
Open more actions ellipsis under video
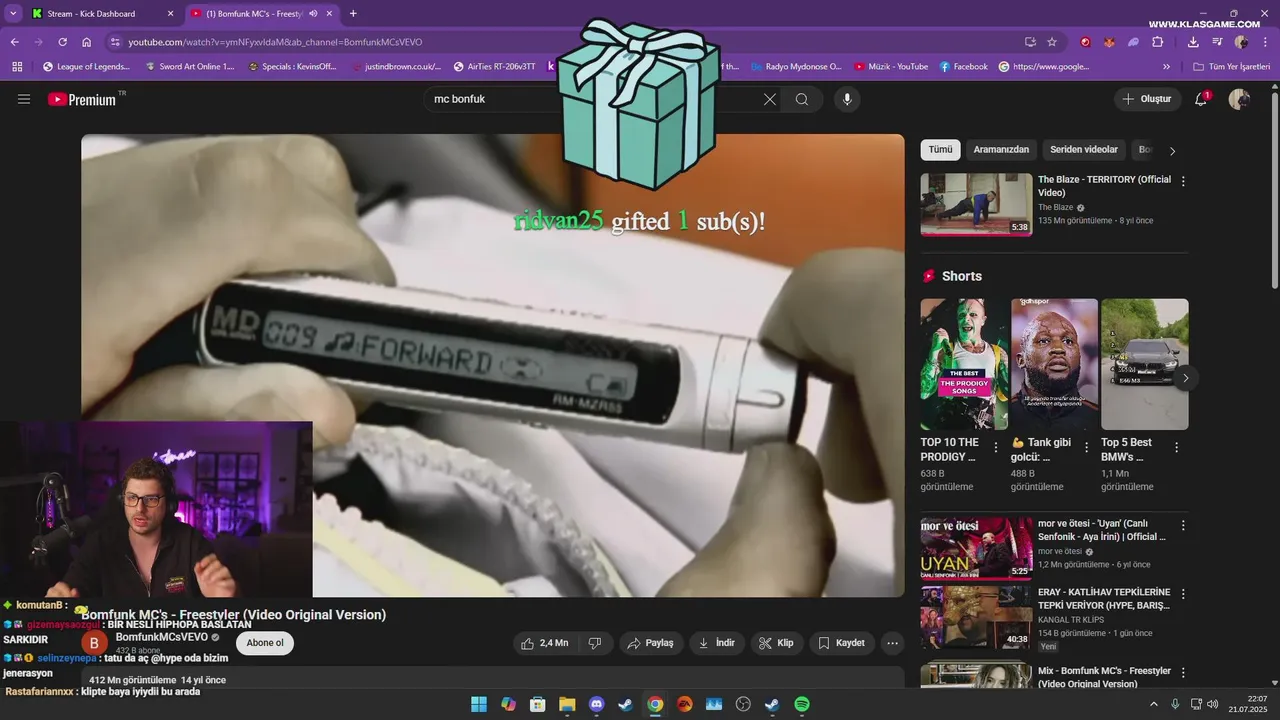click(893, 643)
